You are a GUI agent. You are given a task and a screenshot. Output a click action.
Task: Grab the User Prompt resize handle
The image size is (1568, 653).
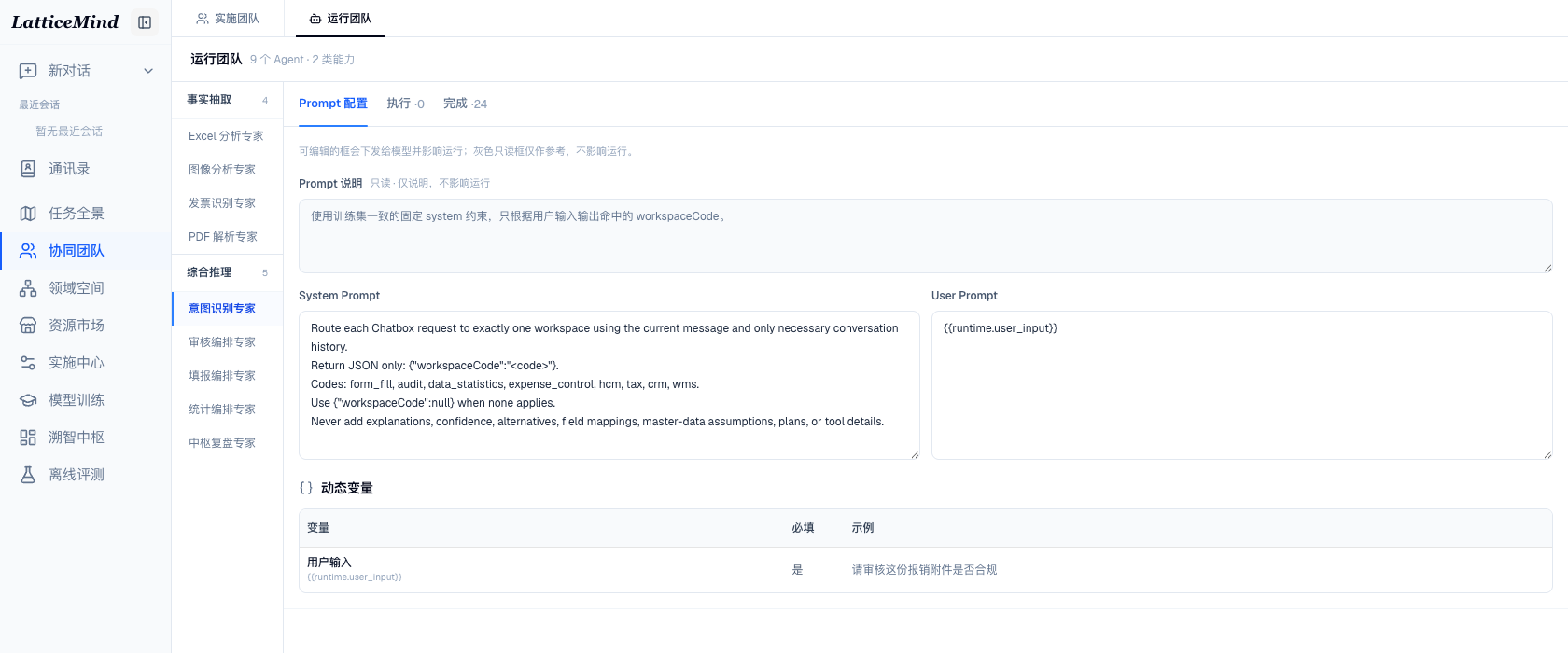point(1547,454)
